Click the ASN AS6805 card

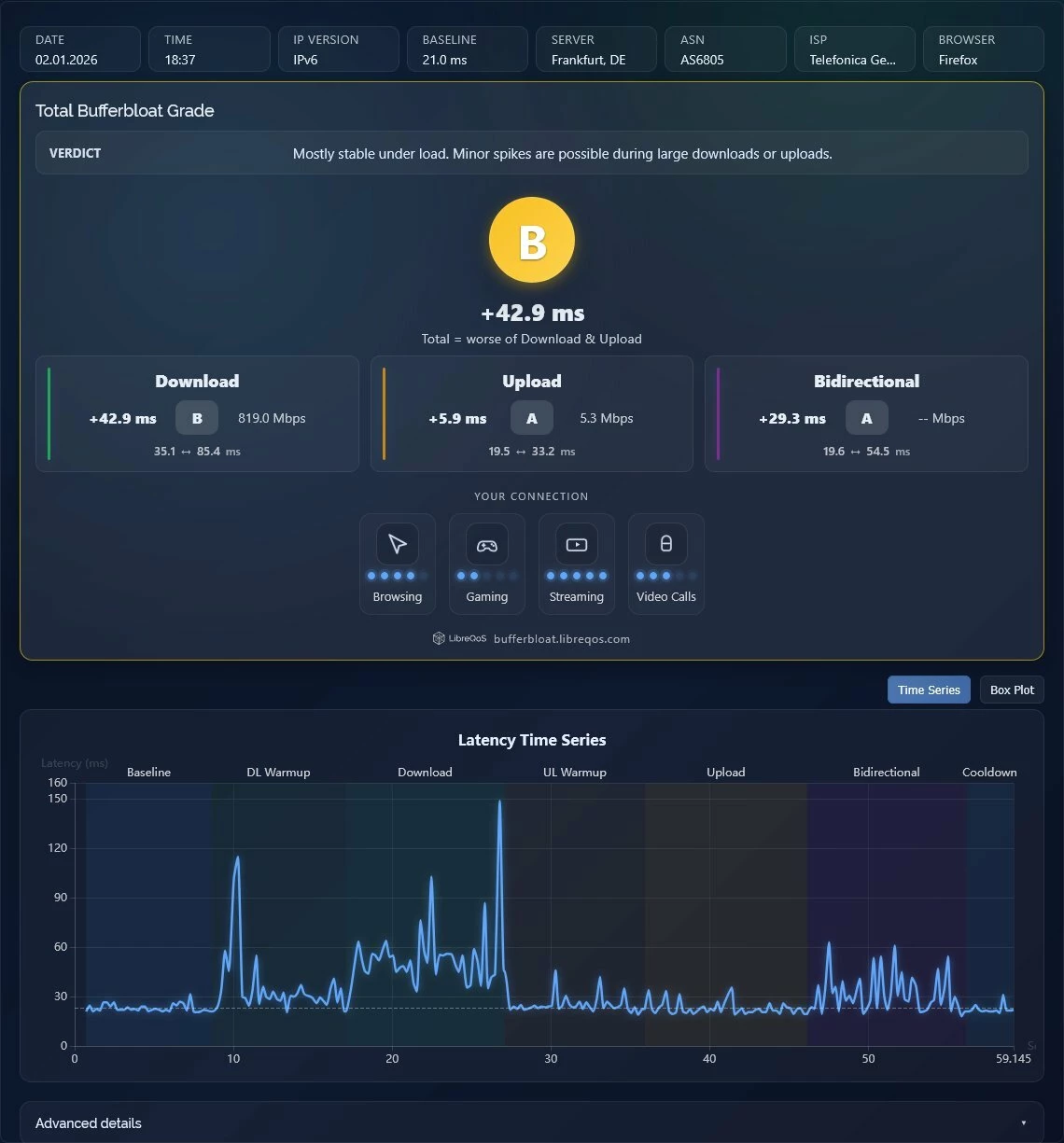[x=725, y=49]
